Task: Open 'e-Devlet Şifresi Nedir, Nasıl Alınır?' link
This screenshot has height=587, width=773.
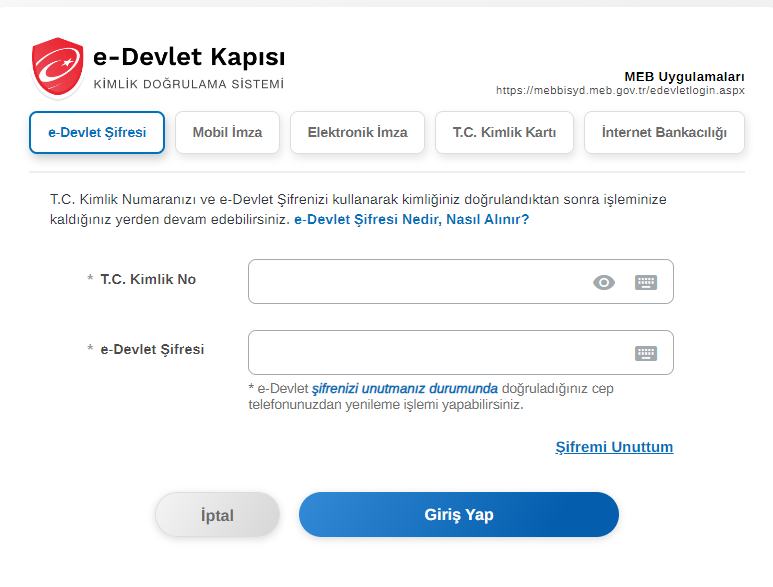Action: pos(411,219)
